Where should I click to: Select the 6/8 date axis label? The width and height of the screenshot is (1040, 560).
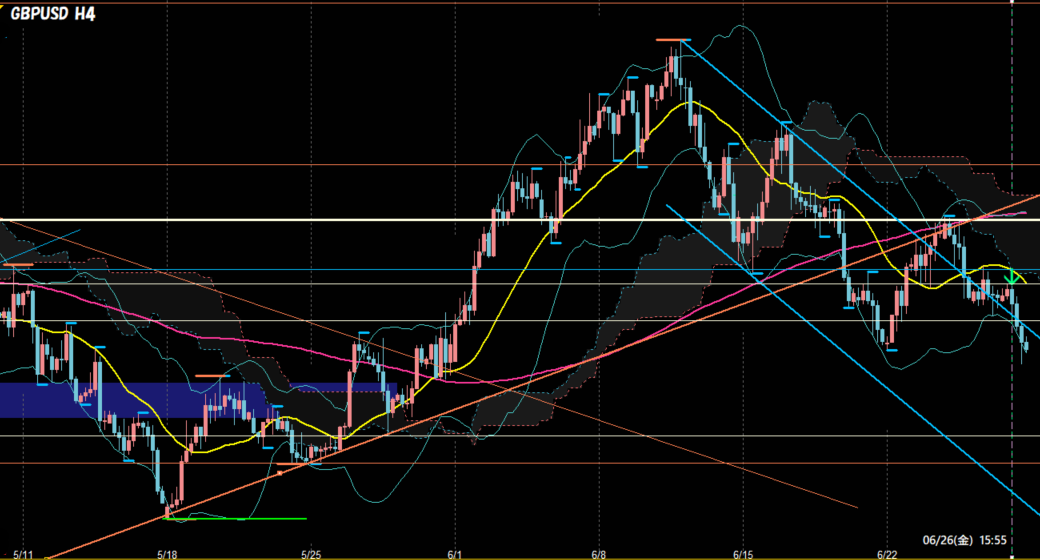(598, 554)
